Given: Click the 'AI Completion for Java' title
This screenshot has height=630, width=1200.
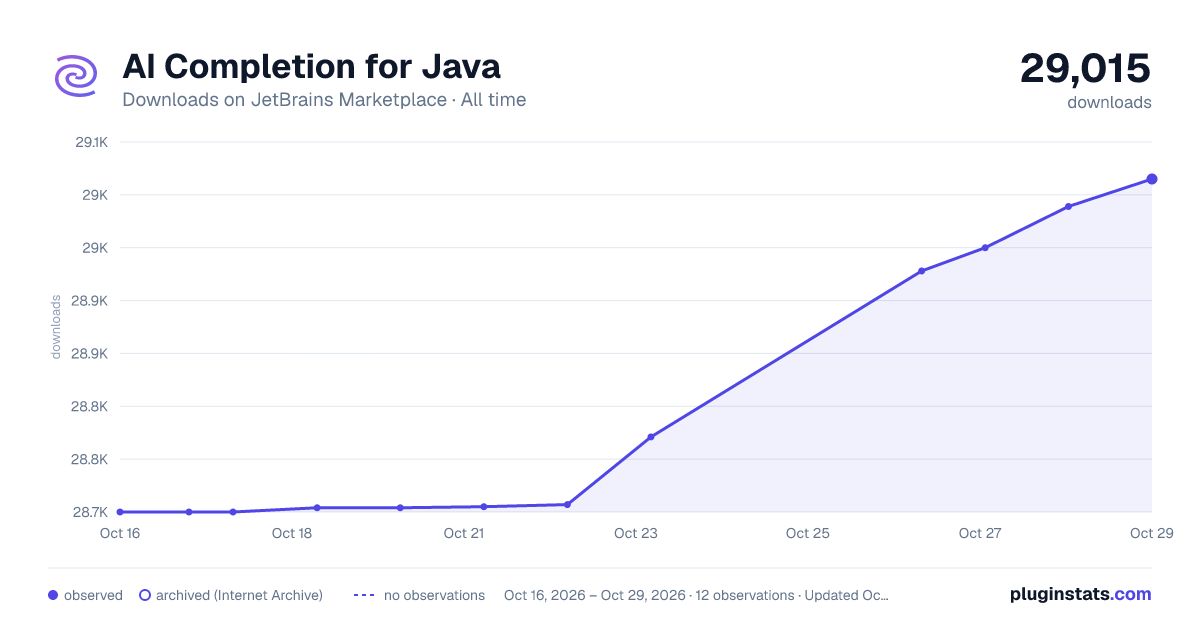Looking at the screenshot, I should click(x=311, y=67).
